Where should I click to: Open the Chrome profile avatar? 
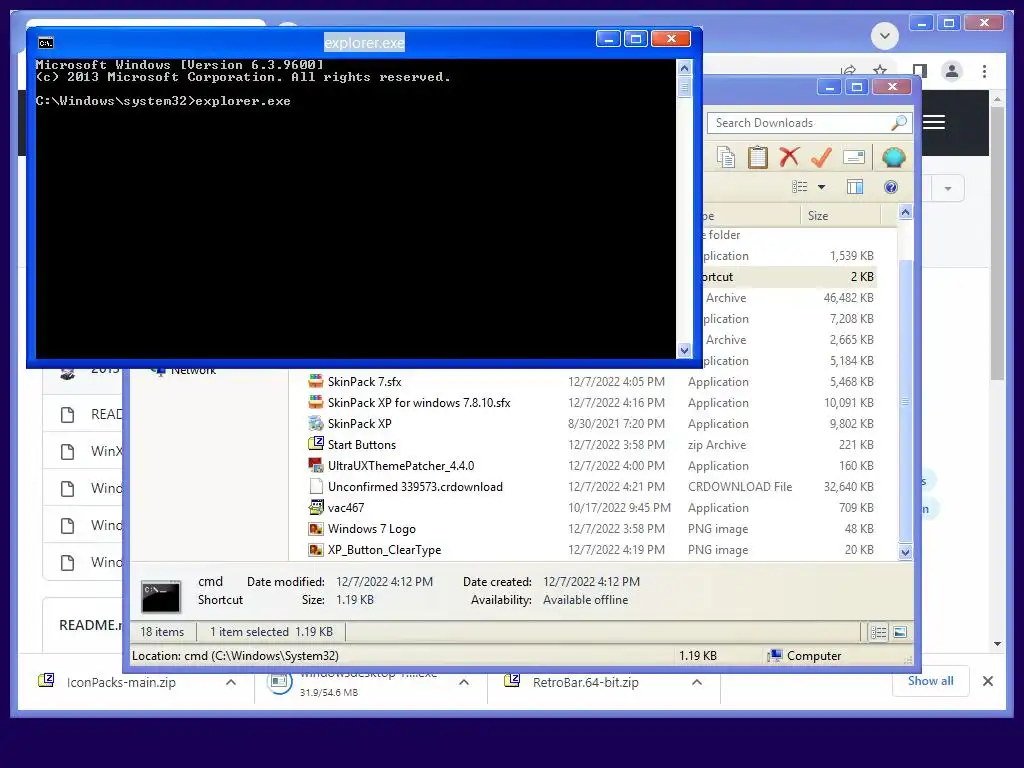coord(952,71)
